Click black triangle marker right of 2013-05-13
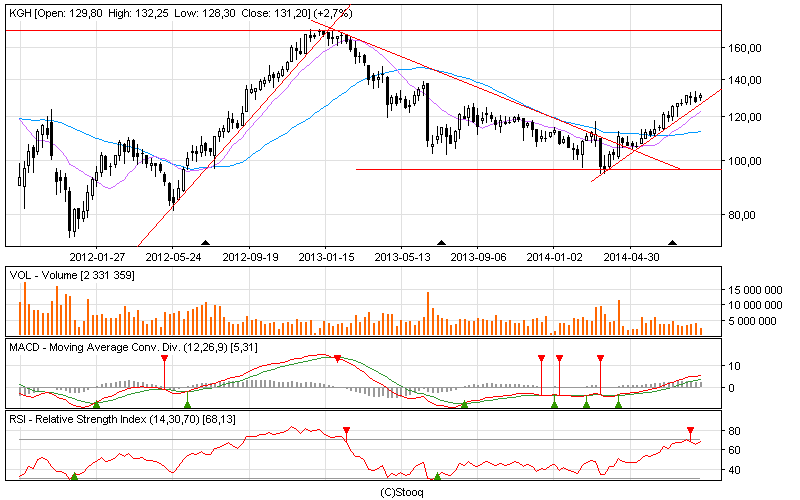This screenshot has height=500, width=800. [x=442, y=243]
